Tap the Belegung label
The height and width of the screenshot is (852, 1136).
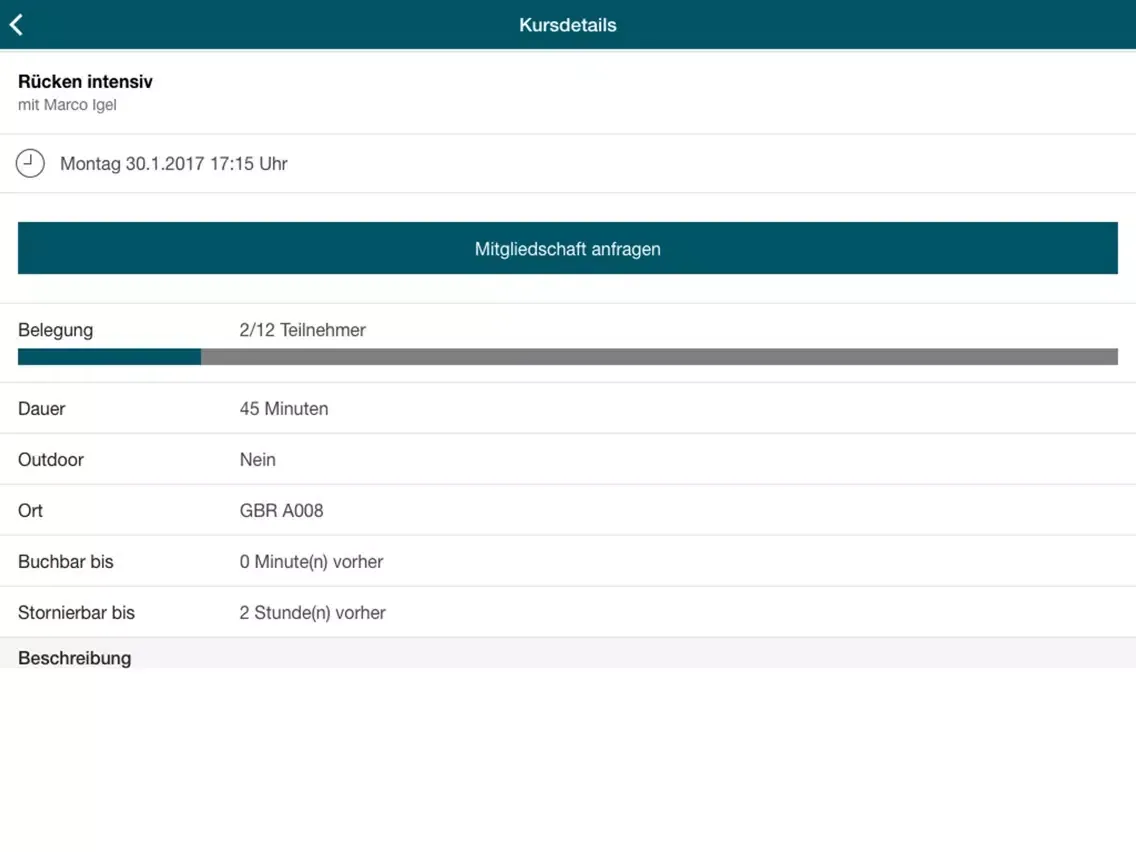click(x=56, y=330)
